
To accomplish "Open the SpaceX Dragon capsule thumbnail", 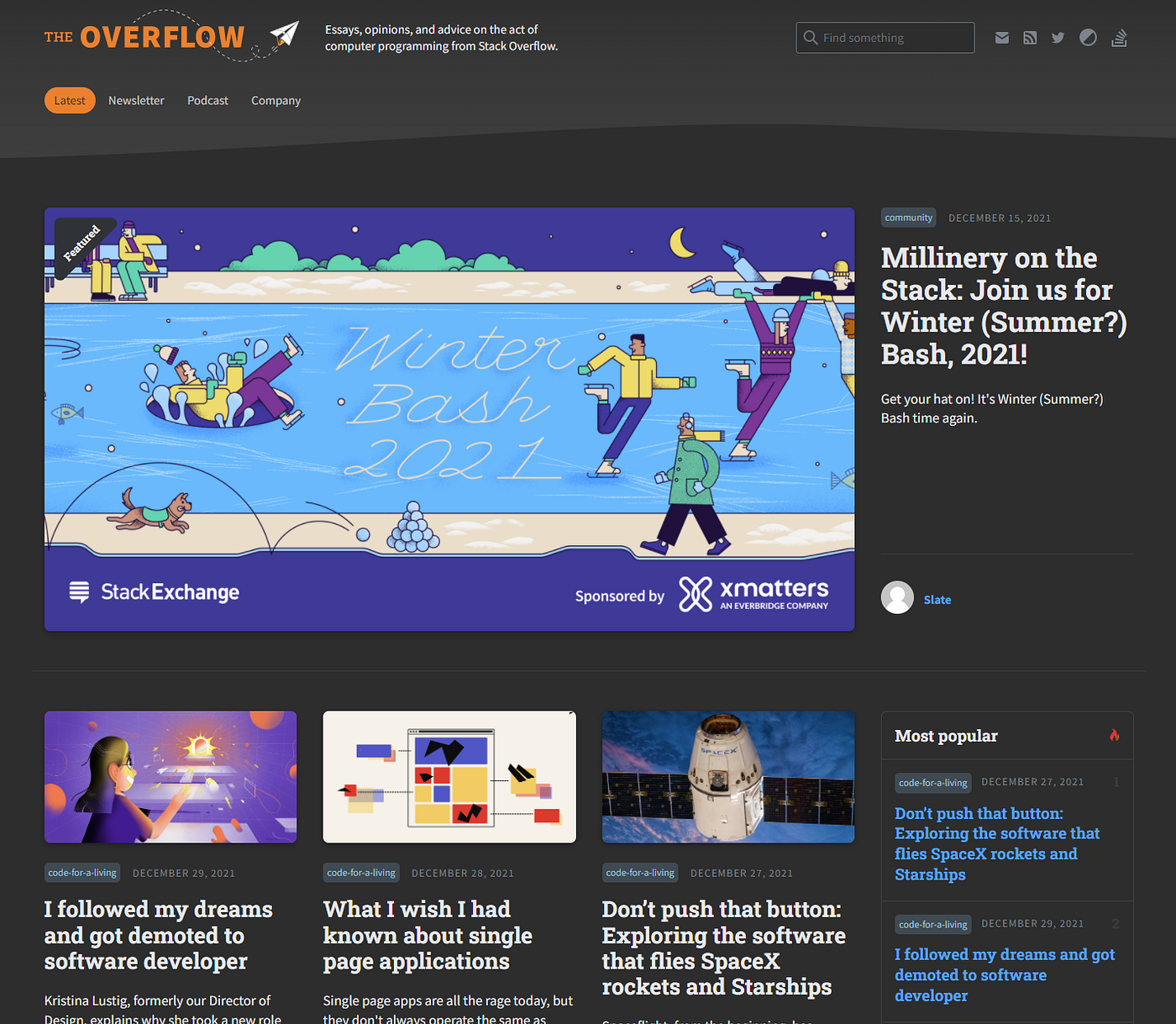I will click(x=728, y=777).
